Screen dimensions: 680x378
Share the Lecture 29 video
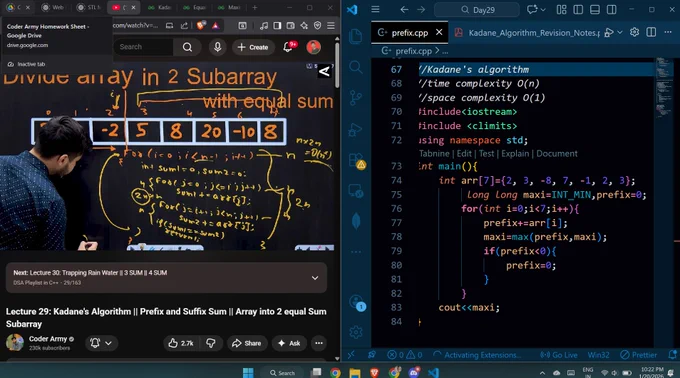246,343
